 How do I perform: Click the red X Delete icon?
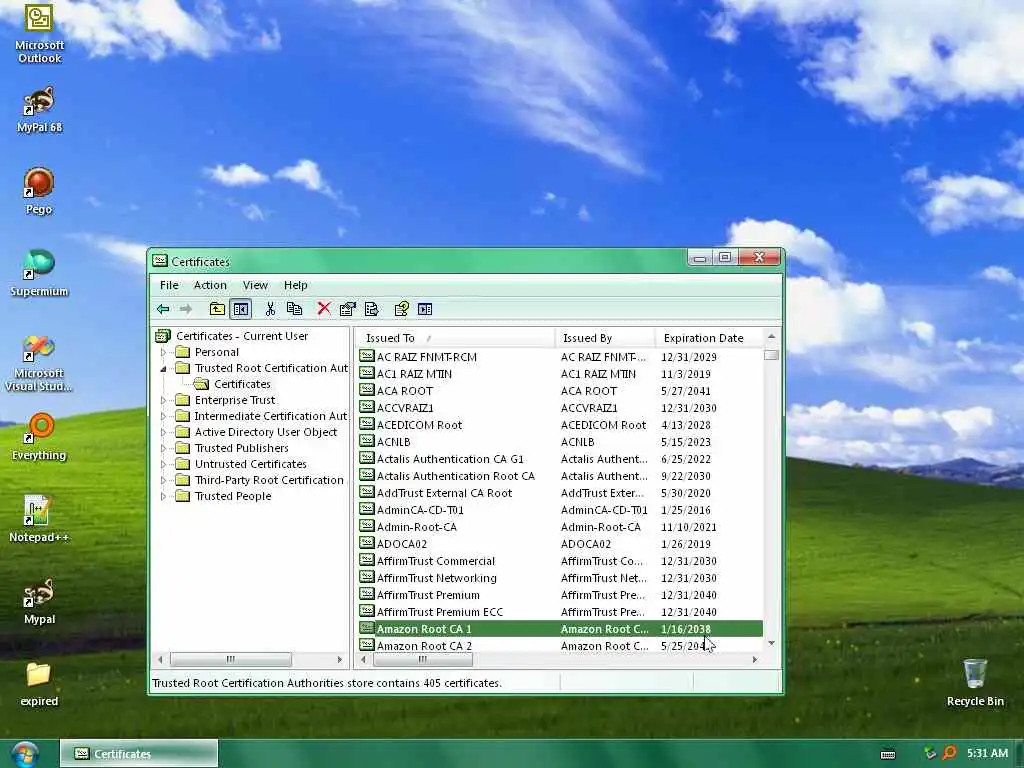323,308
